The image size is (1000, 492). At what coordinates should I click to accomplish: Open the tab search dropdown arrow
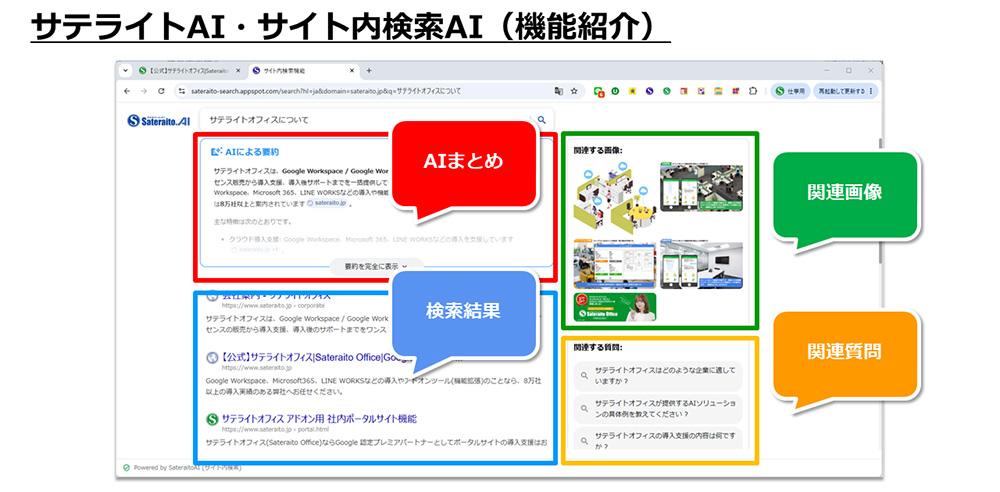point(125,70)
